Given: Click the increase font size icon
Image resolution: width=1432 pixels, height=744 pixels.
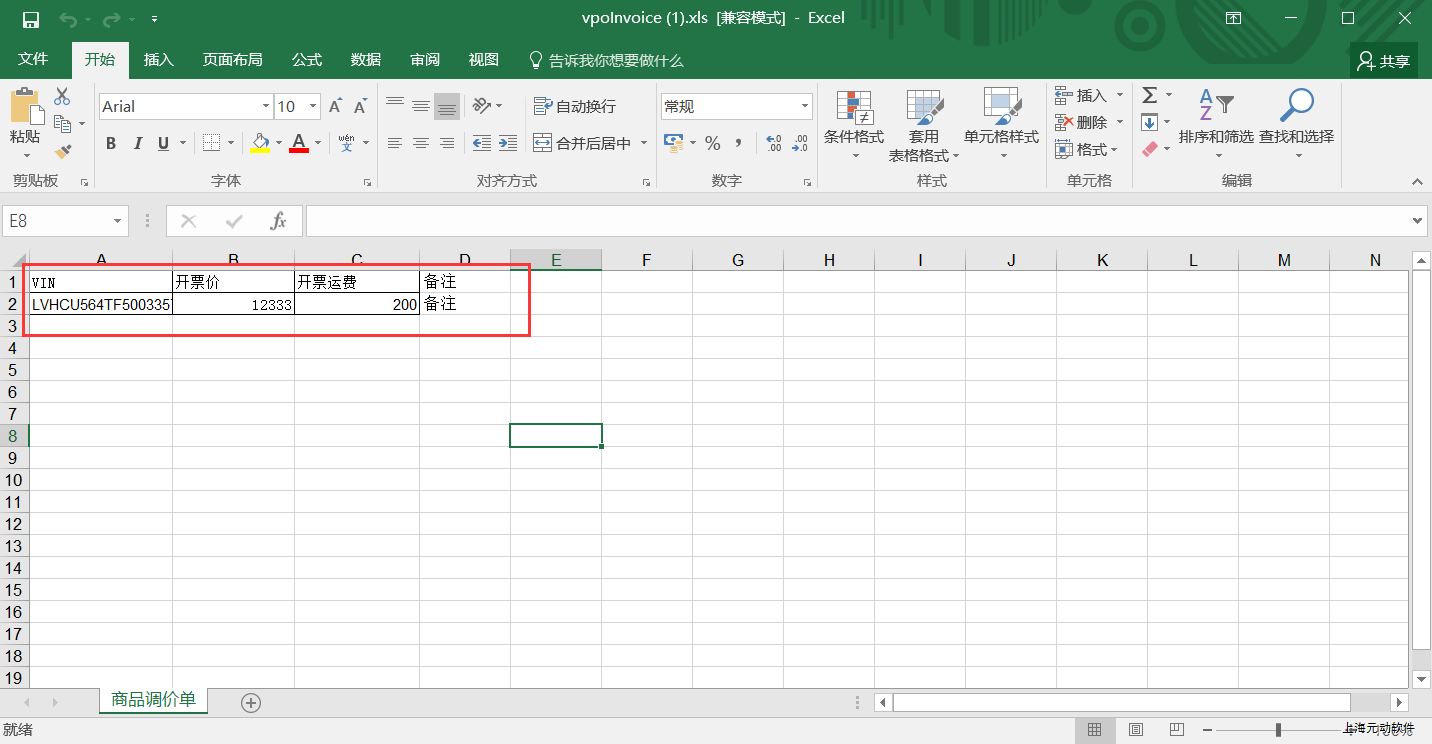Looking at the screenshot, I should [x=336, y=106].
